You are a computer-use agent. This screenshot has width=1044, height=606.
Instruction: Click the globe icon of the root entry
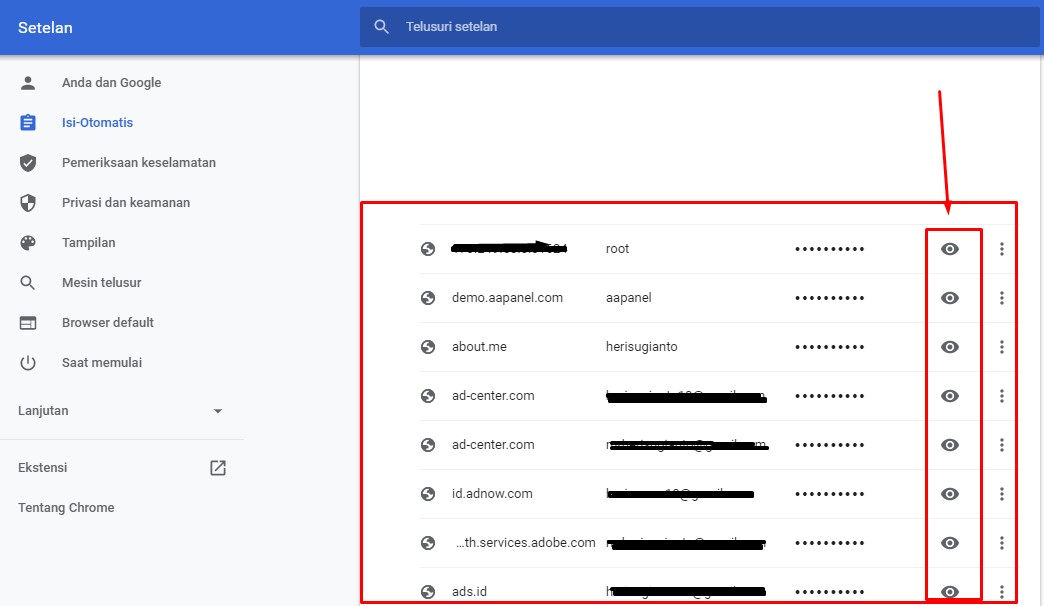coord(428,249)
